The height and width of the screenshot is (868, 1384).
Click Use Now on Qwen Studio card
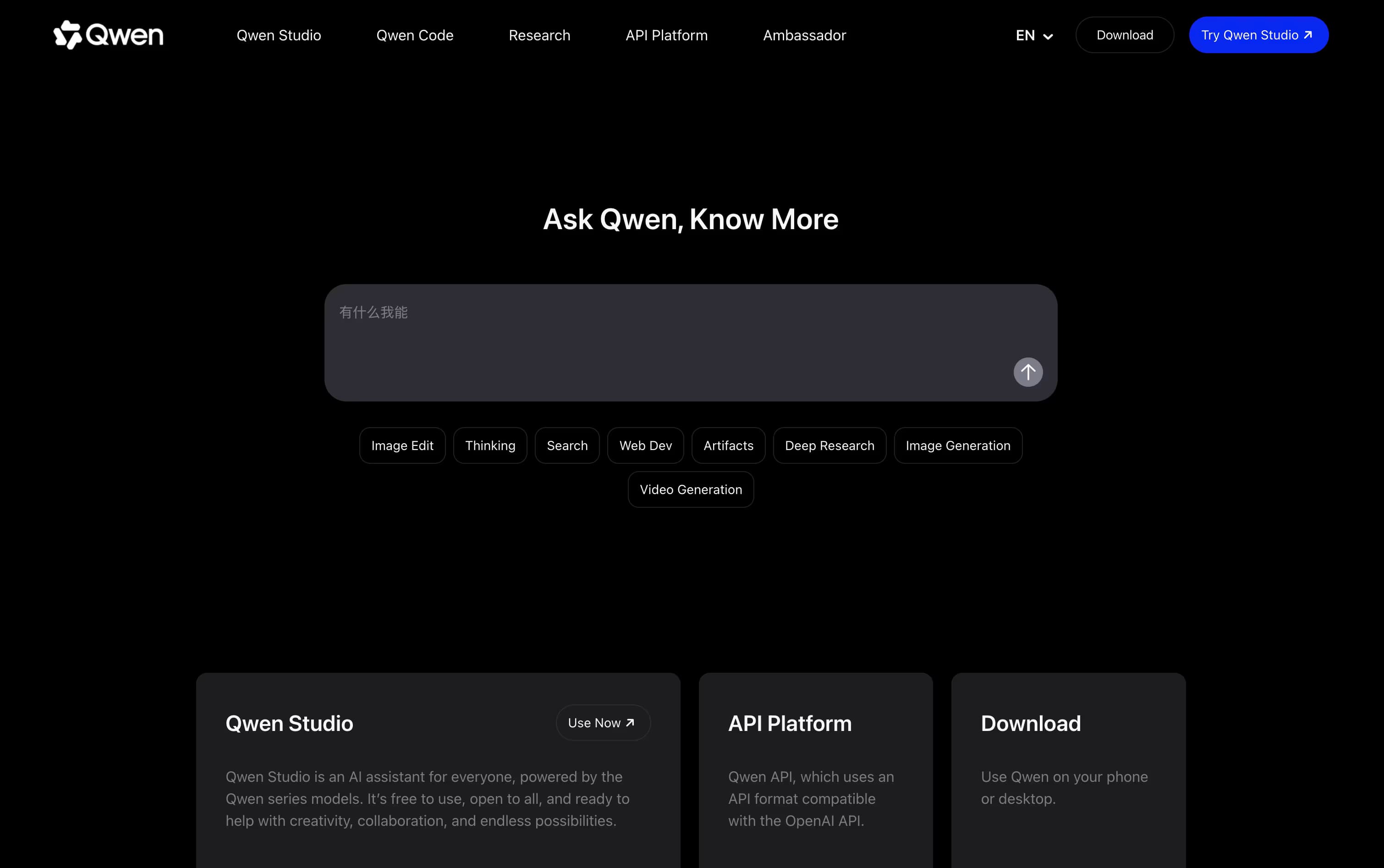(x=603, y=723)
